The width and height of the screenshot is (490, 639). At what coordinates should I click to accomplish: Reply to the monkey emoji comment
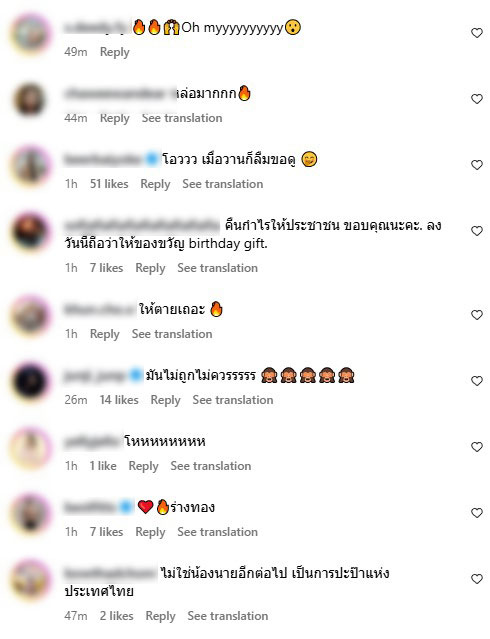click(166, 400)
